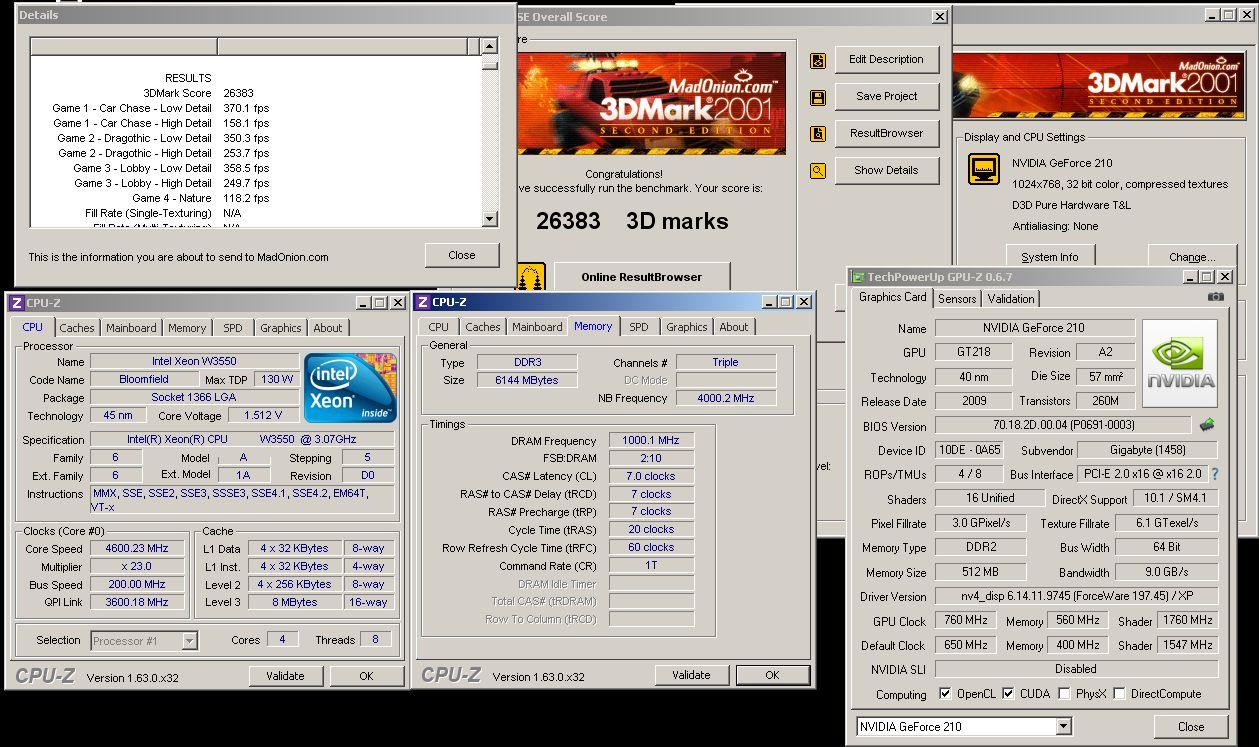This screenshot has height=747, width=1259.
Task: Open SPD tab in the CPU window
Action: coord(233,328)
